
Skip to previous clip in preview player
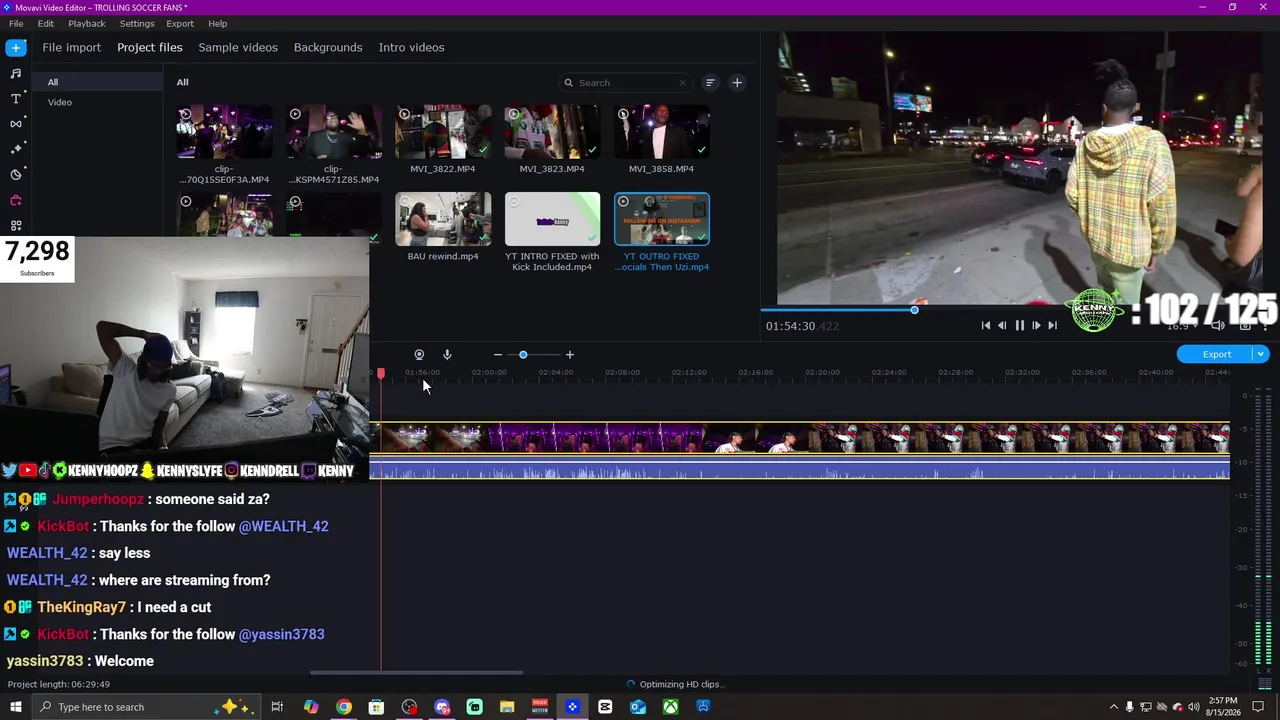(x=986, y=325)
